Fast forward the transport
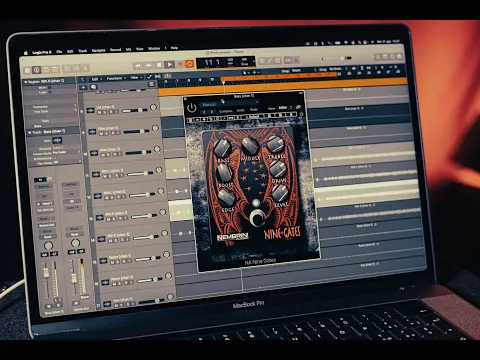The image size is (480, 360). pyautogui.click(x=148, y=65)
